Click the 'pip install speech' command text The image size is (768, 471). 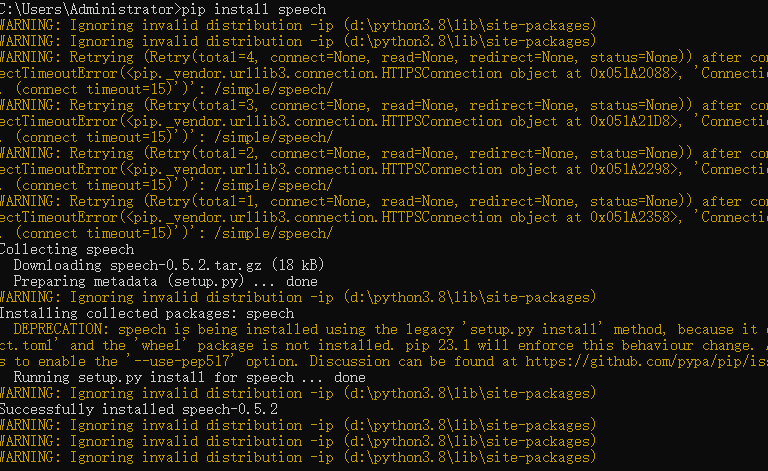(254, 10)
